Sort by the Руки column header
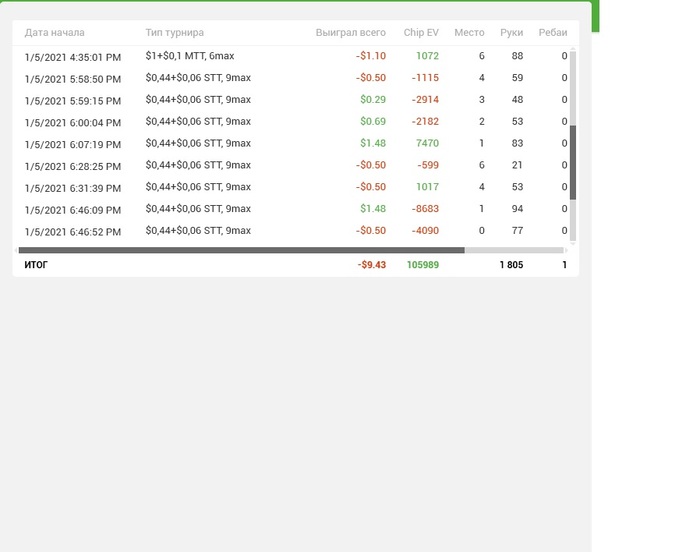This screenshot has height=552, width=700. 512,33
